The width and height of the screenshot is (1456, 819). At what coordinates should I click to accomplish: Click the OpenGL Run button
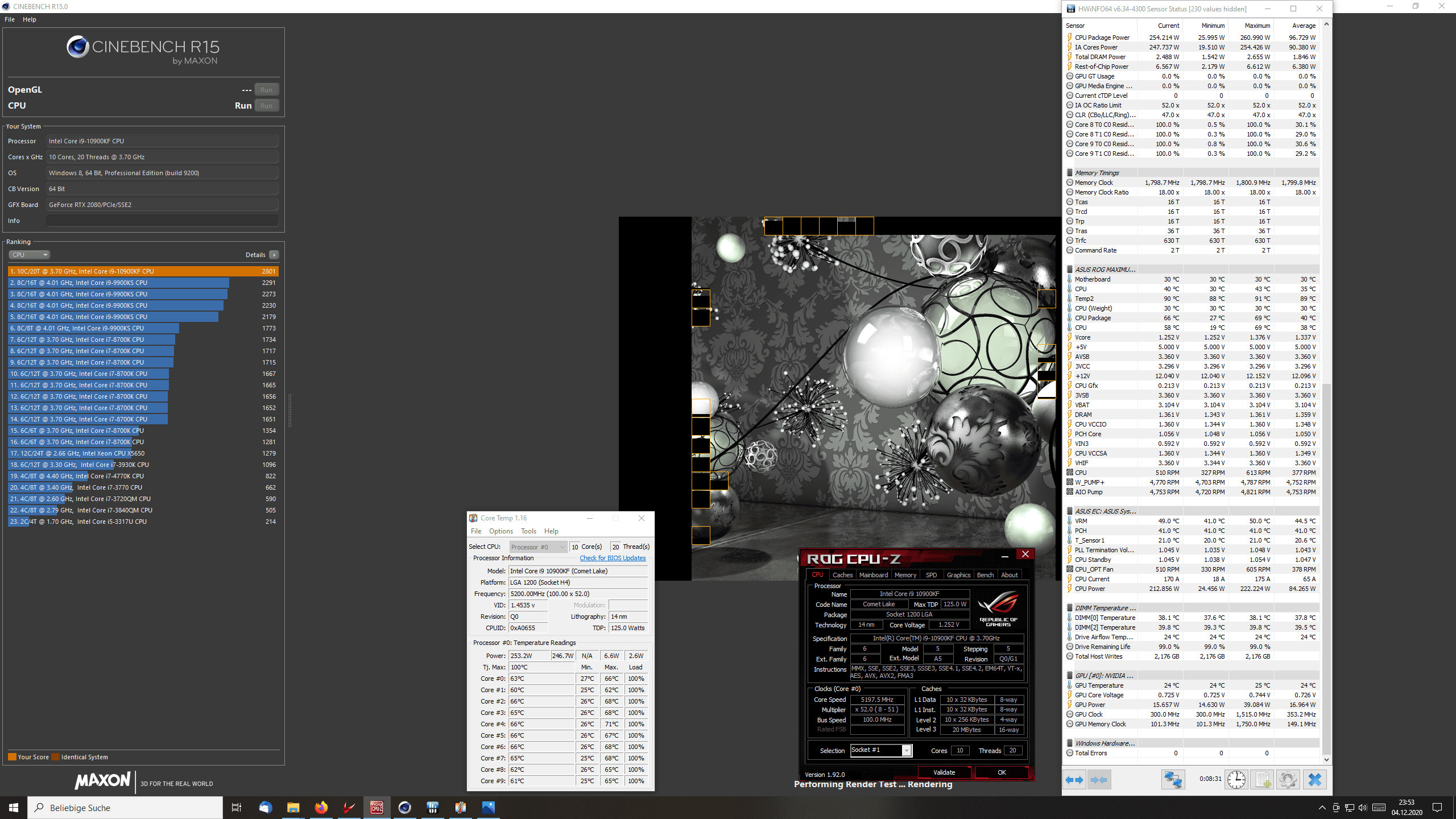tap(266, 90)
